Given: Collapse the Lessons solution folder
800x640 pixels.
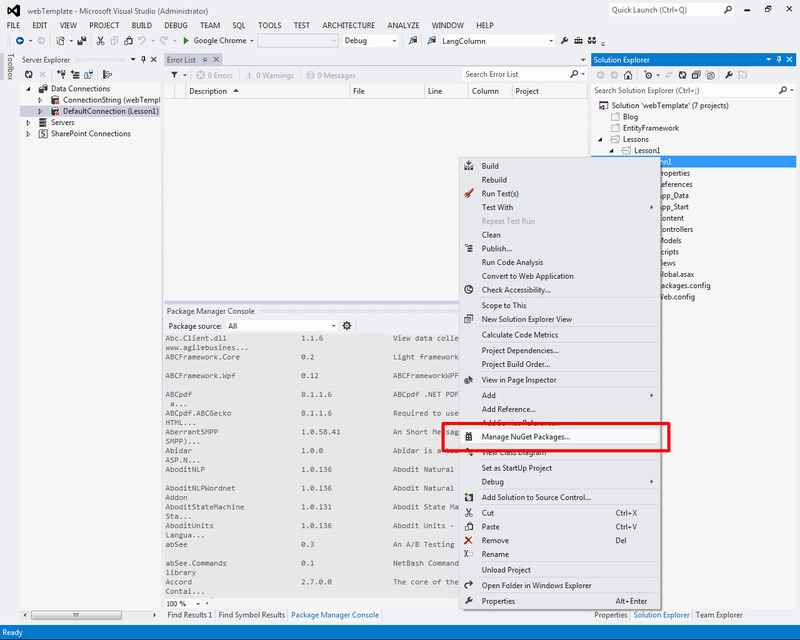Looking at the screenshot, I should [601, 139].
